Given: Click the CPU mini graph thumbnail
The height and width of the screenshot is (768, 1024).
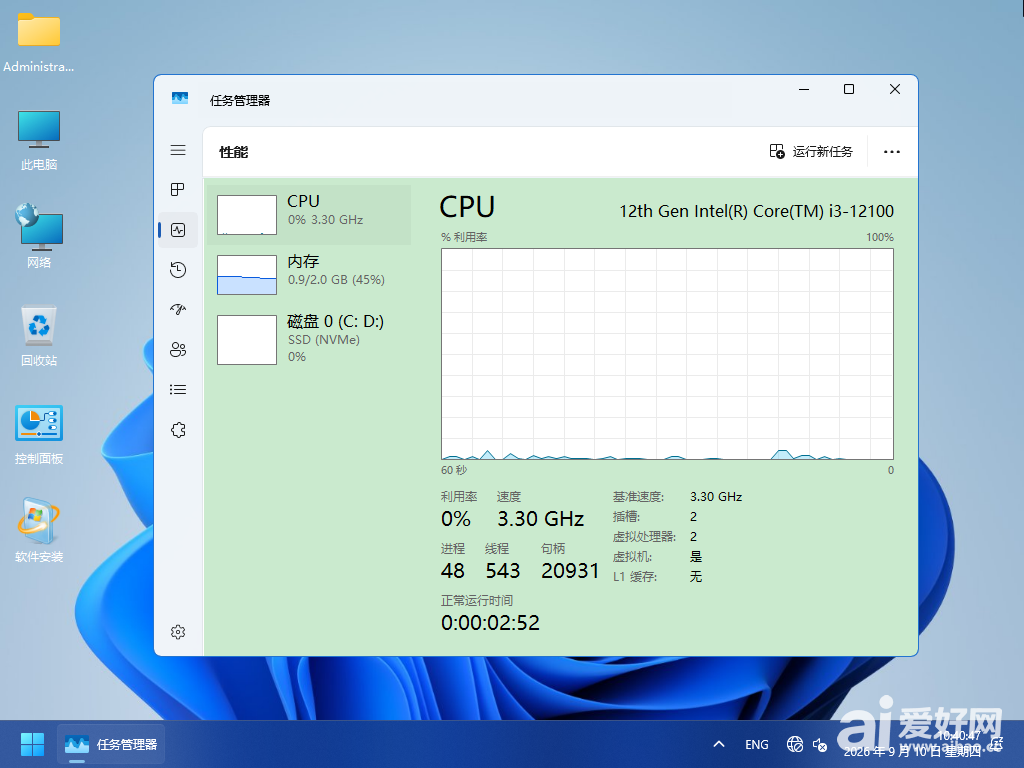Looking at the screenshot, I should [247, 215].
